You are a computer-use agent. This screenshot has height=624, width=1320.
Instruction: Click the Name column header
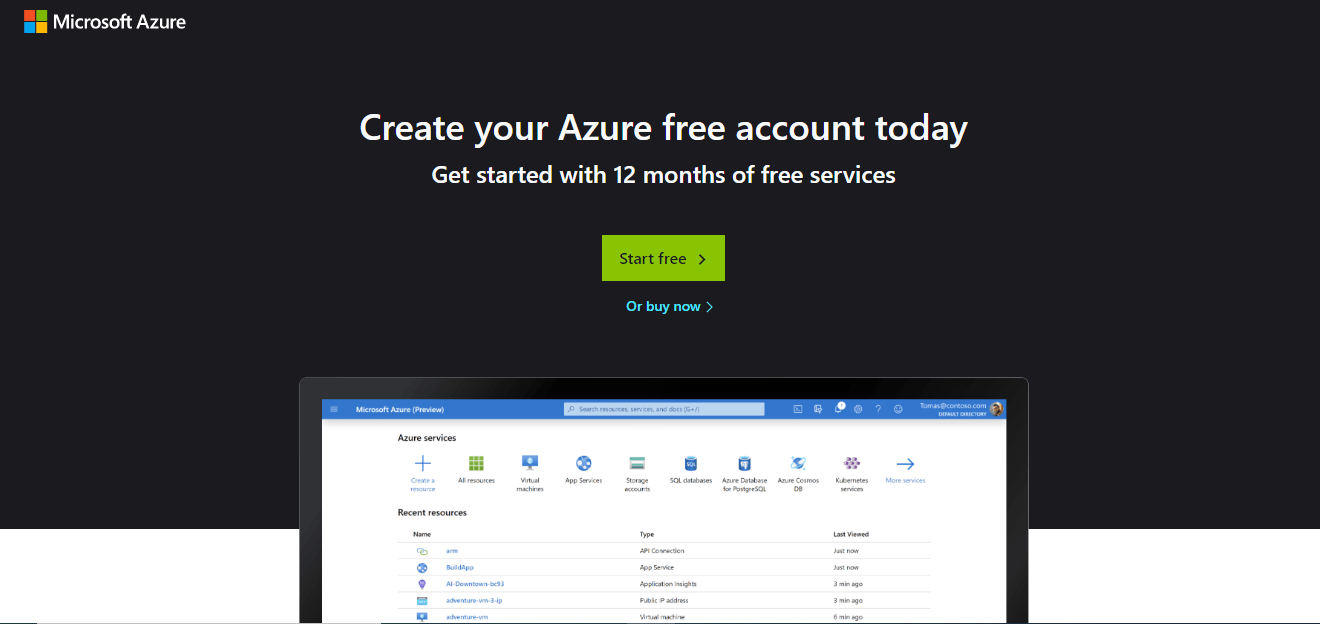(x=422, y=534)
